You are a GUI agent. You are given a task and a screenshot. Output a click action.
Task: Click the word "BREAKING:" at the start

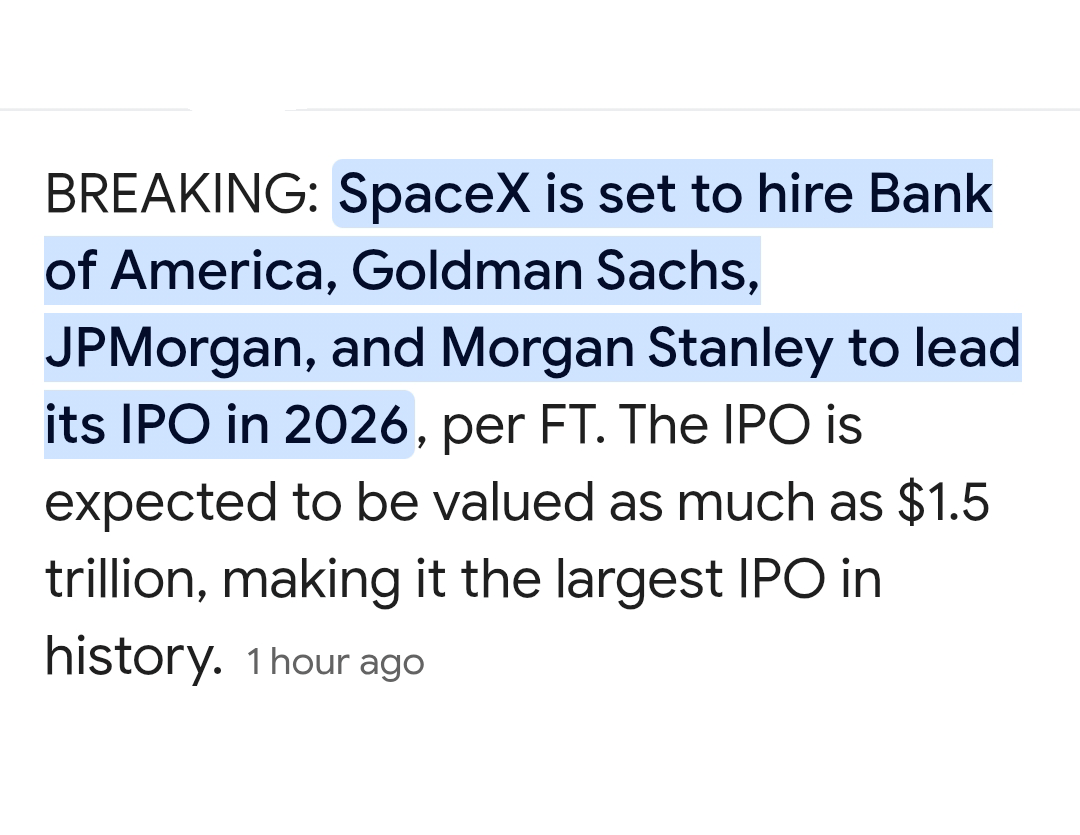(180, 195)
